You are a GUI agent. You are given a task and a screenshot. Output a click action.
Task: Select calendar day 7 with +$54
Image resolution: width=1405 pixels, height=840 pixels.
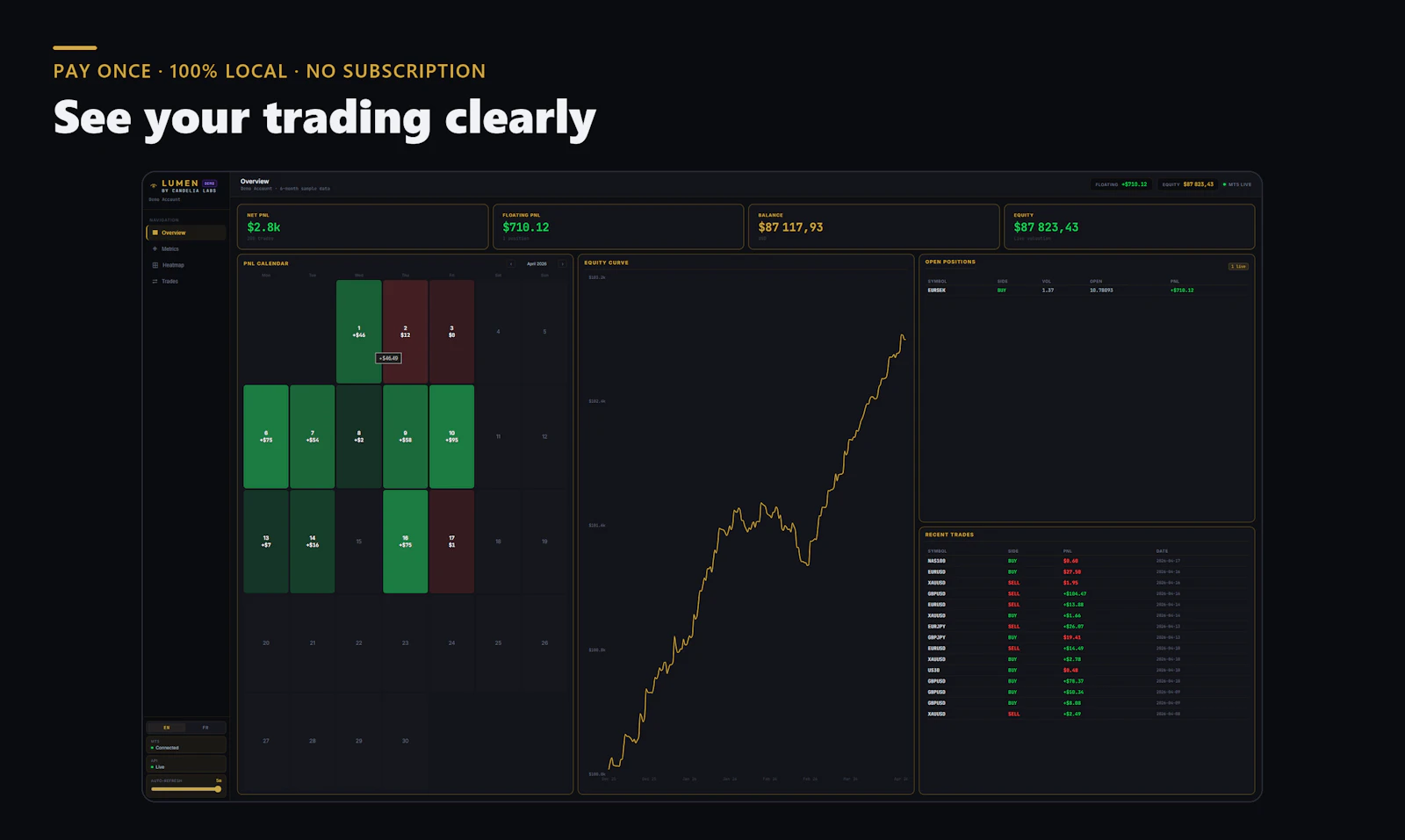313,436
